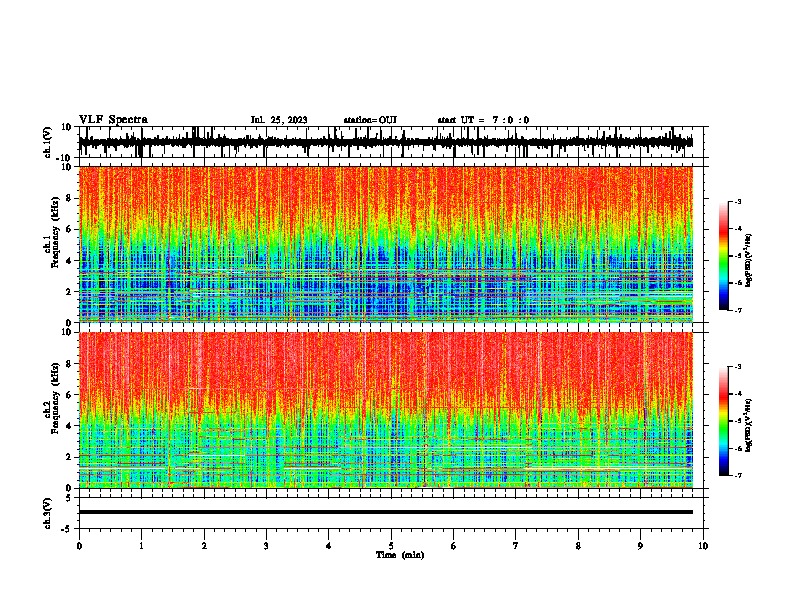Screen dimensions: 792x612
Task: Click time axis tick label "10"
Action: click(703, 546)
